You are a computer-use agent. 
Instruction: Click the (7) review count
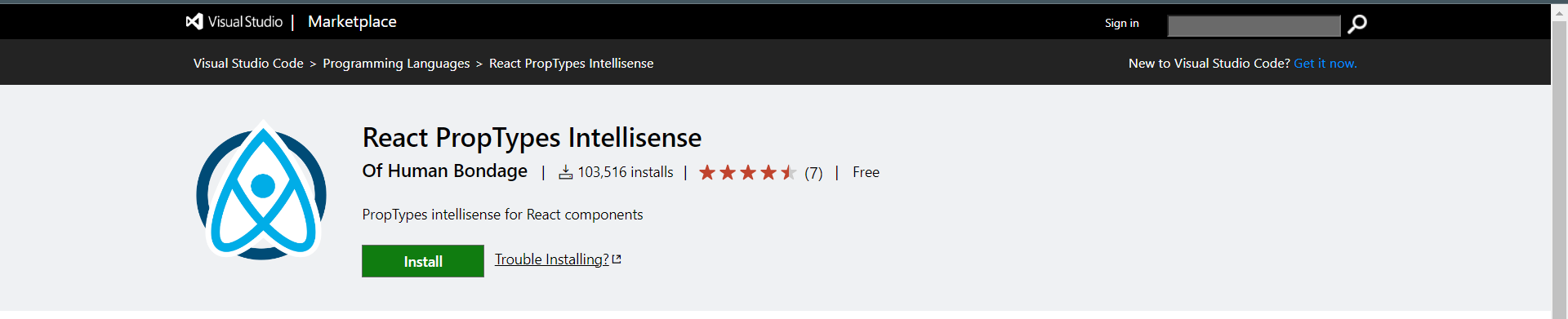(x=813, y=173)
